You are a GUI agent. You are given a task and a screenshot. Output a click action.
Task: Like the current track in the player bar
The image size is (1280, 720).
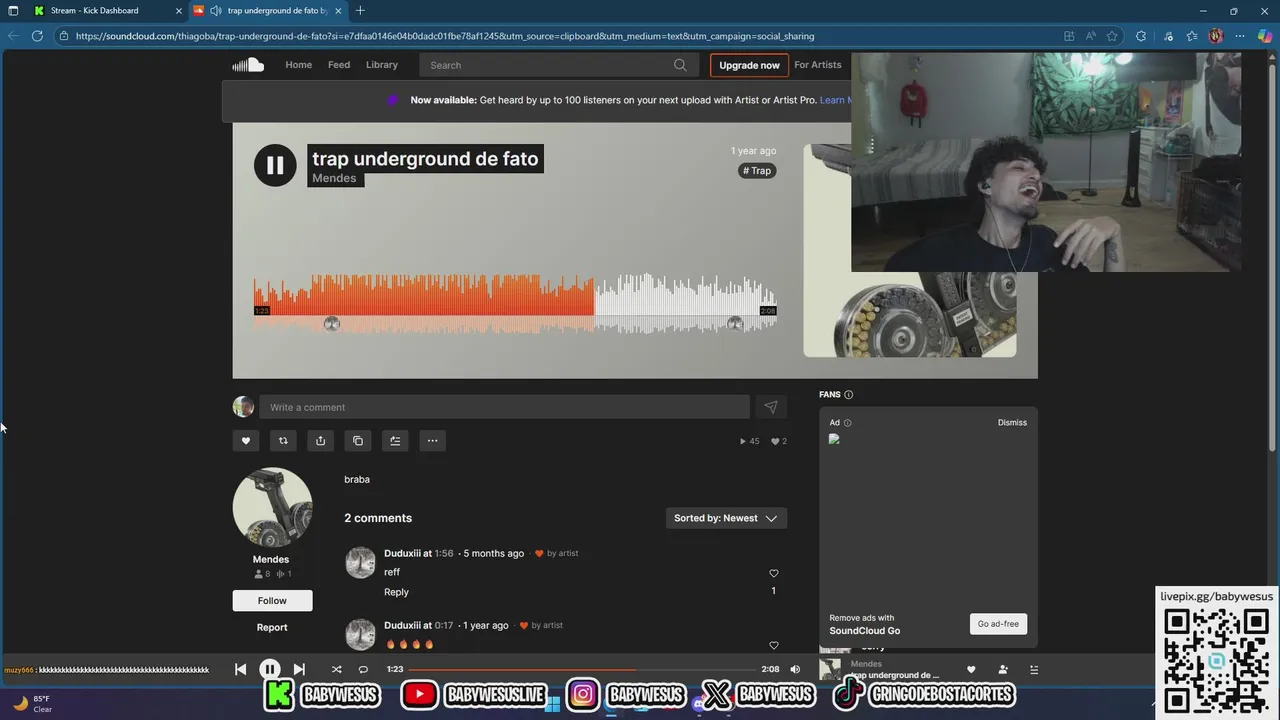(x=970, y=670)
